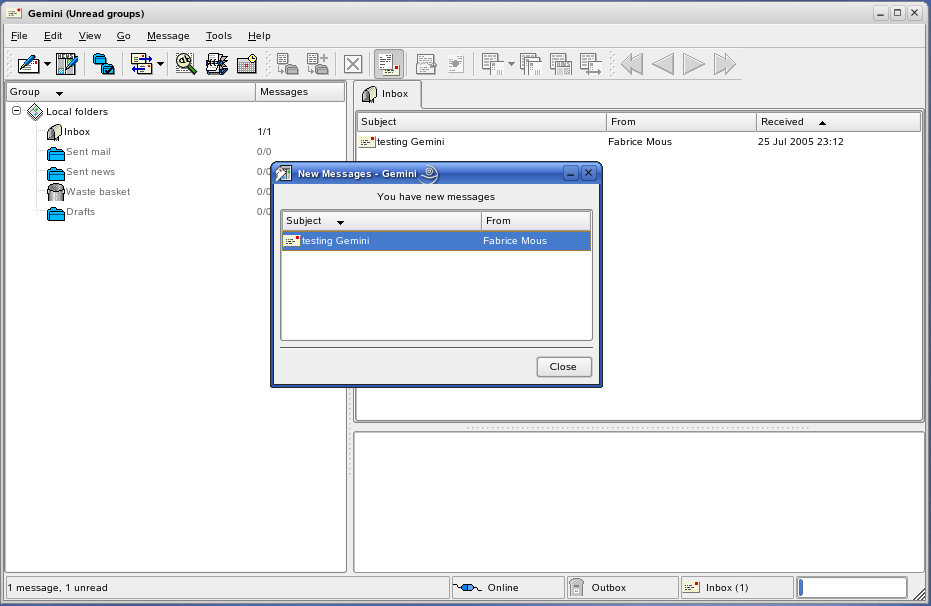Click the Close button in New Messages dialog

click(564, 367)
